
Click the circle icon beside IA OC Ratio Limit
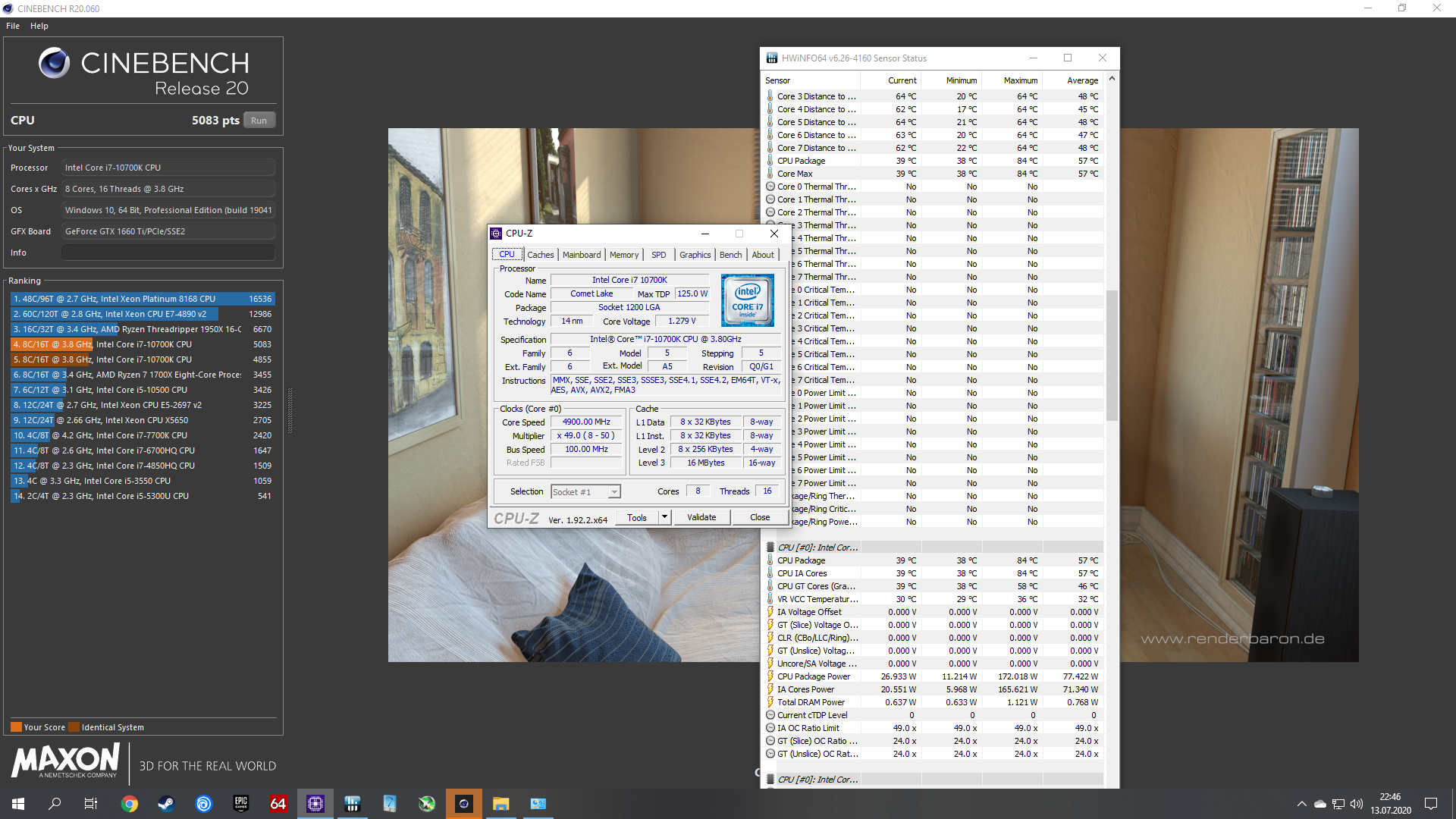click(770, 728)
